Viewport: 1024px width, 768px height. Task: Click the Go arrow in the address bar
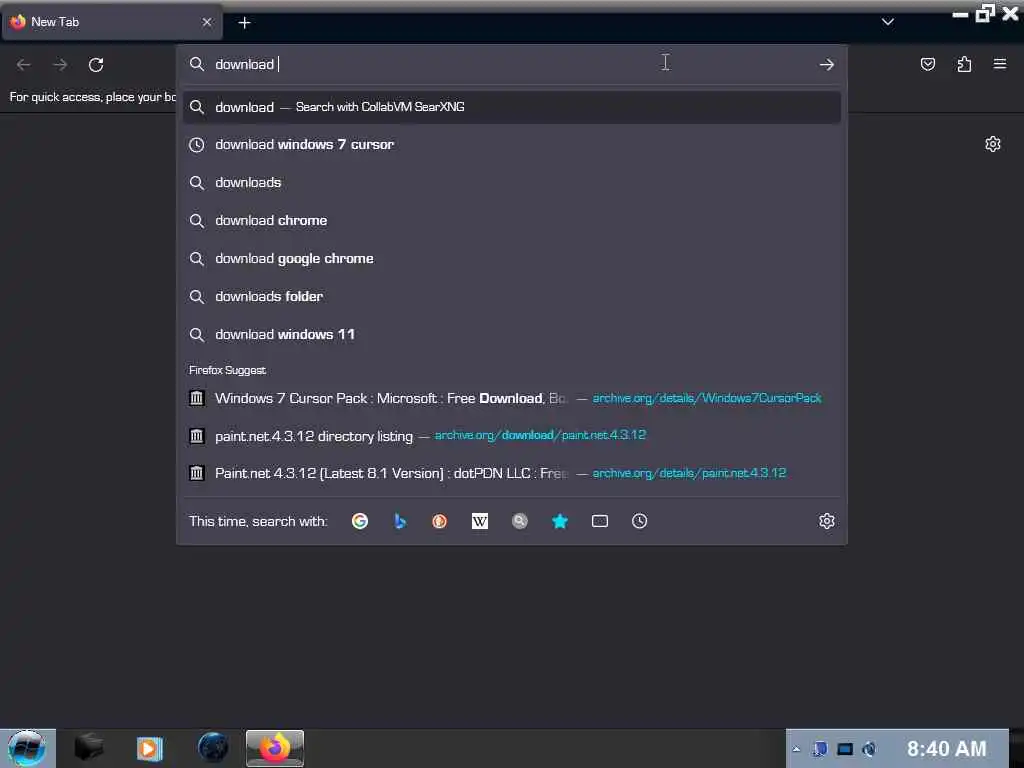(x=826, y=64)
